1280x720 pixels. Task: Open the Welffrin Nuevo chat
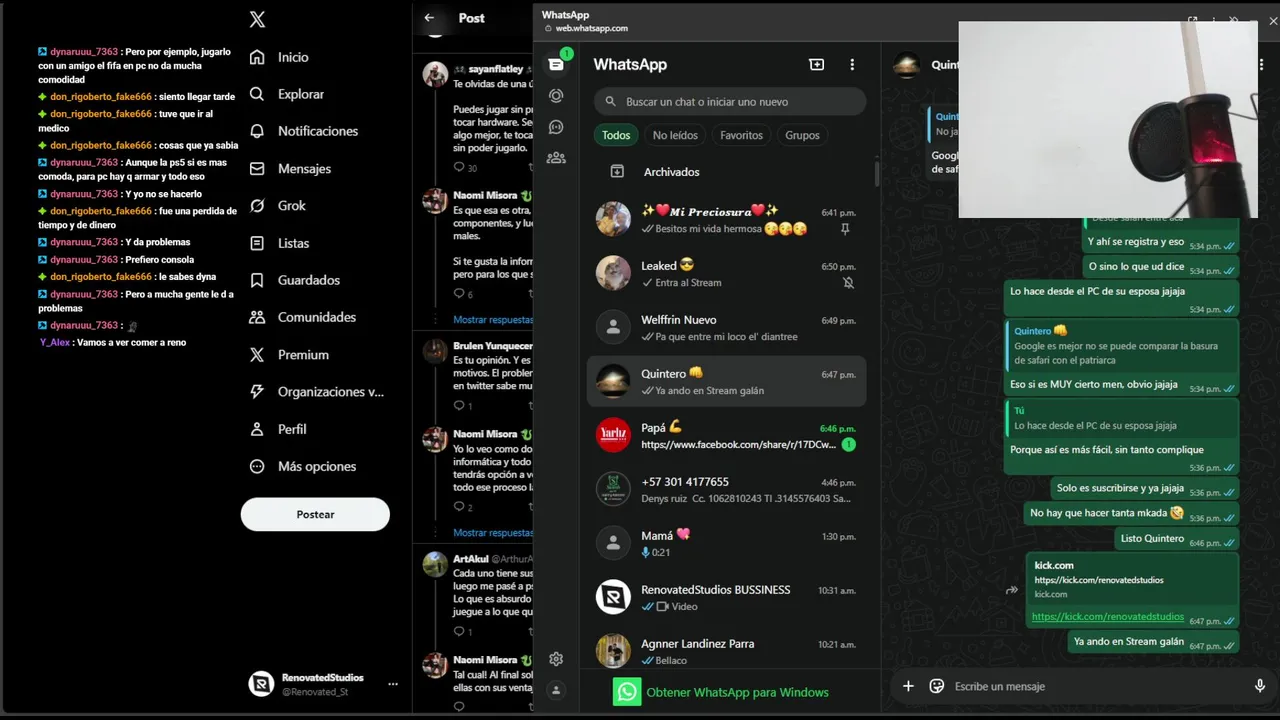pyautogui.click(x=727, y=328)
